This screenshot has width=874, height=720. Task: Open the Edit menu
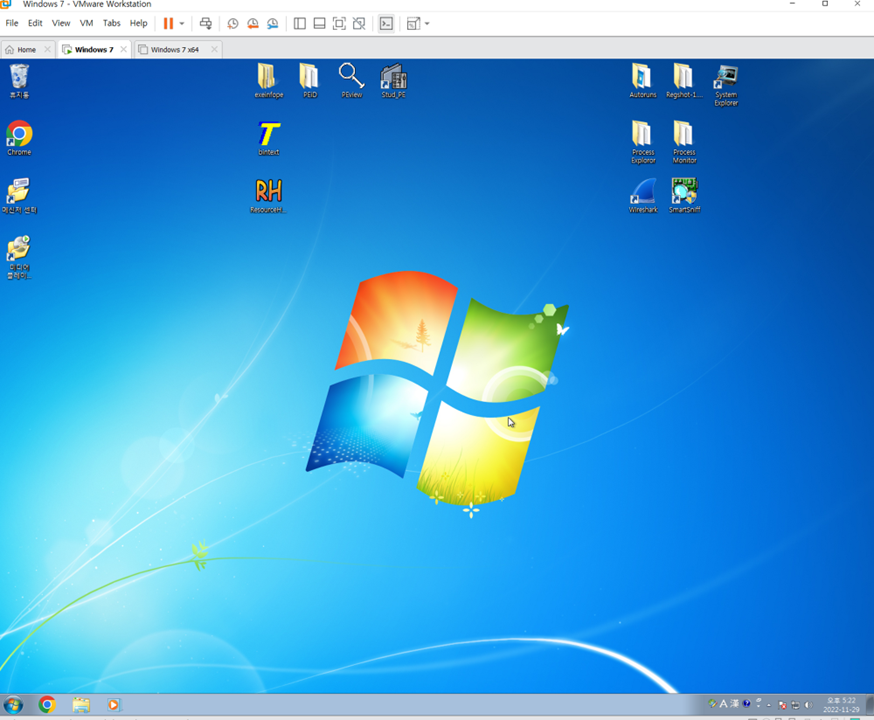tap(35, 23)
